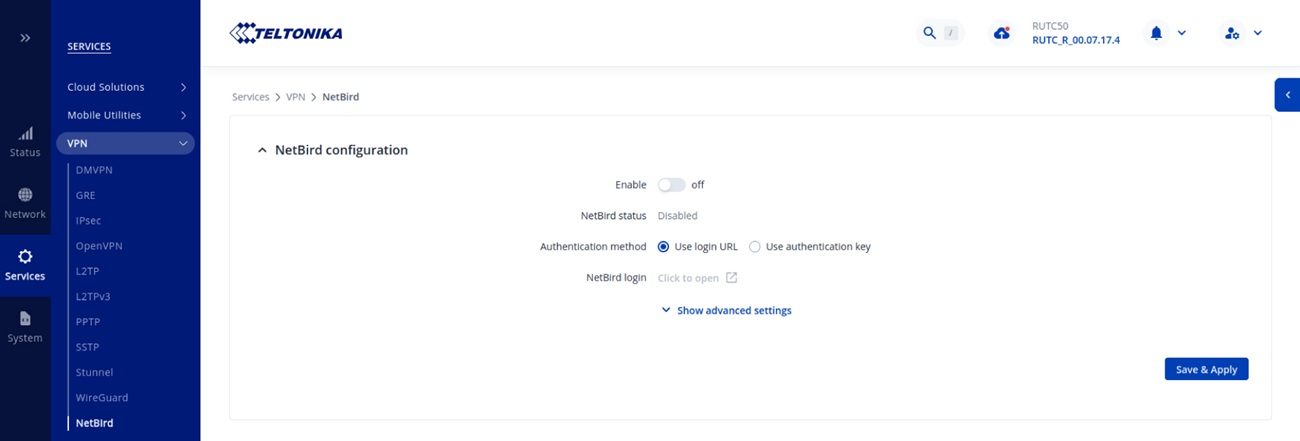Collapse the NetBird configuration section
This screenshot has height=441, width=1300.
(263, 151)
